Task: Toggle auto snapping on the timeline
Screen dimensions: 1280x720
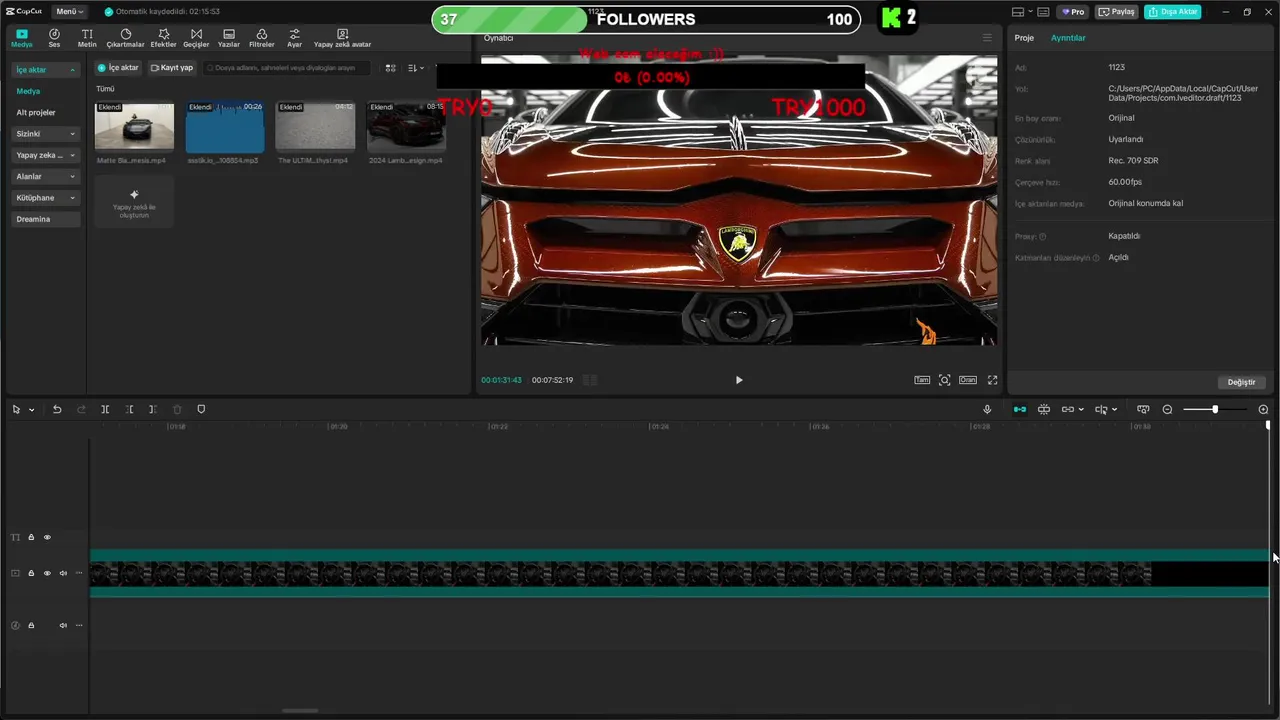Action: point(1044,409)
